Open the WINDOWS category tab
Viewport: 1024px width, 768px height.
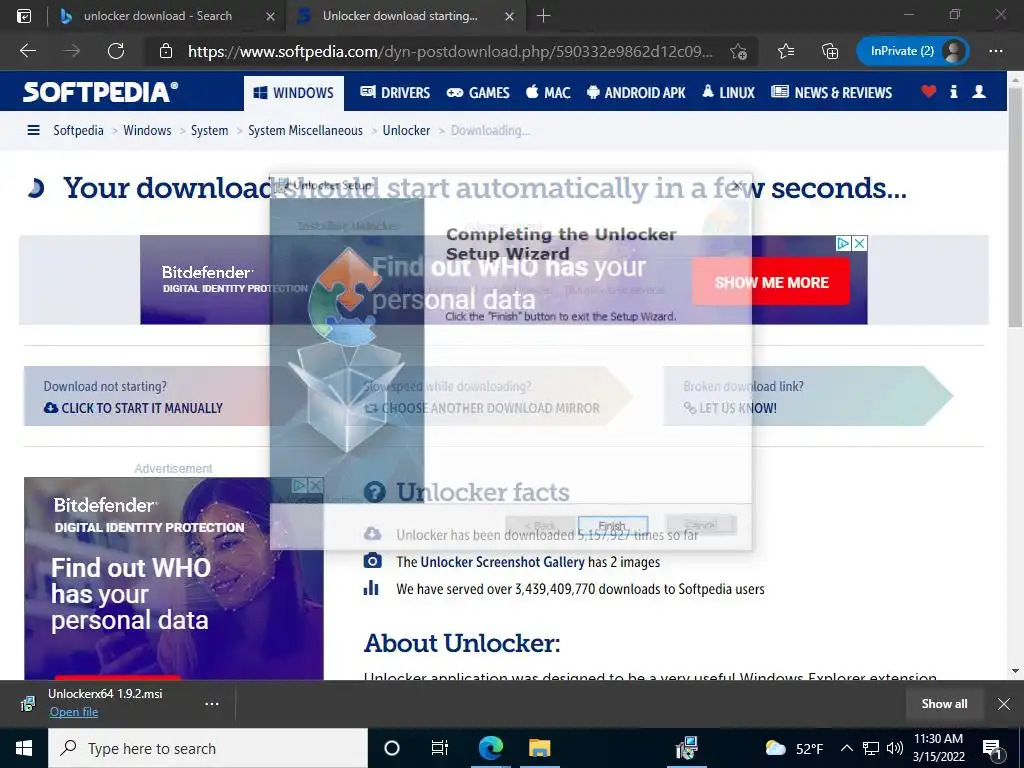[x=294, y=93]
